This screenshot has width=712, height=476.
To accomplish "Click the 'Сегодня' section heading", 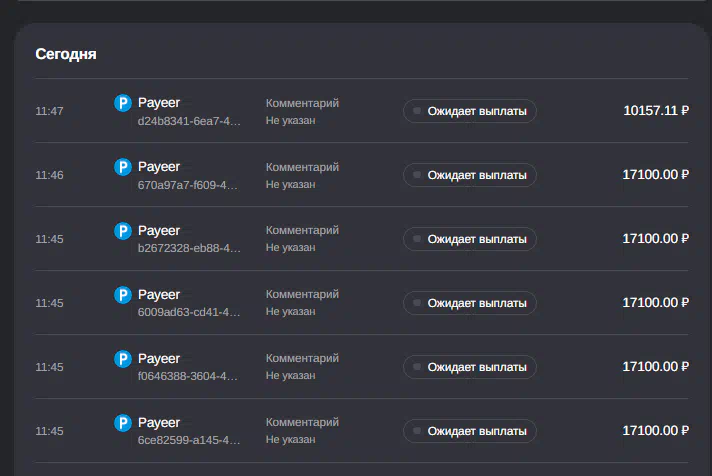I will (66, 54).
